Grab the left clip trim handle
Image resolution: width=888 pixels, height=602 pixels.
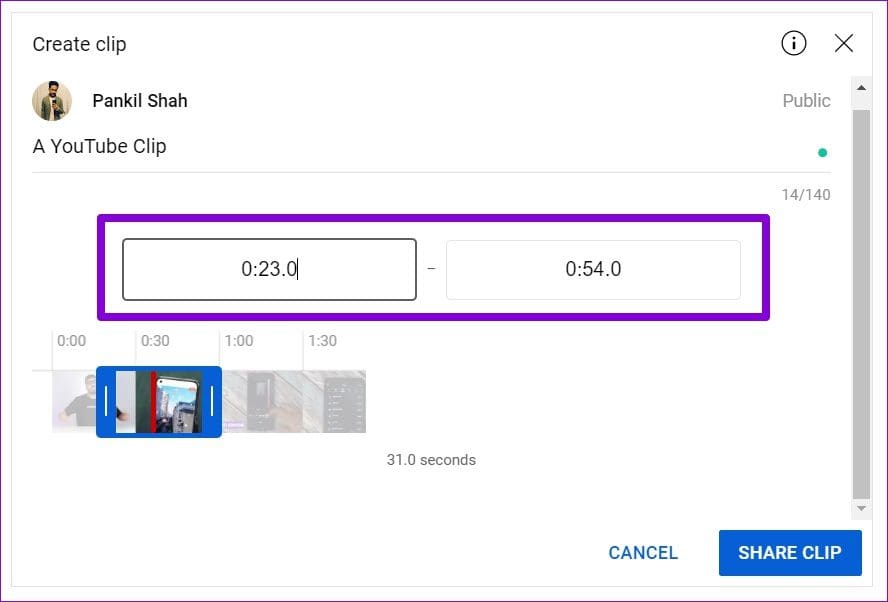pyautogui.click(x=106, y=401)
